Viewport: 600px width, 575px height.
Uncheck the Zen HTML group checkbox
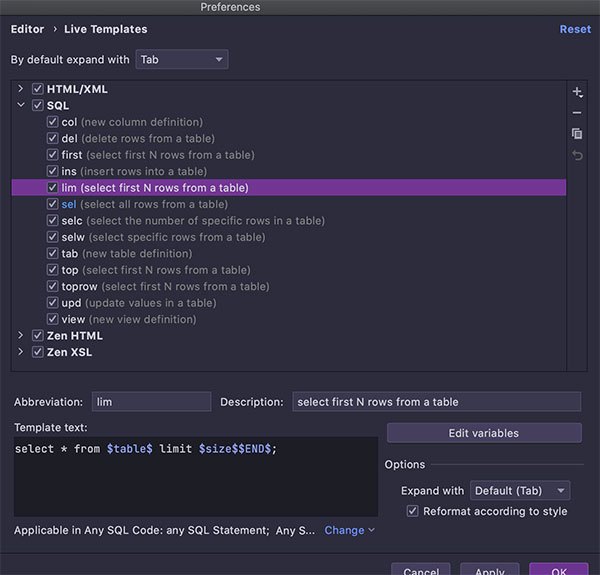38,336
